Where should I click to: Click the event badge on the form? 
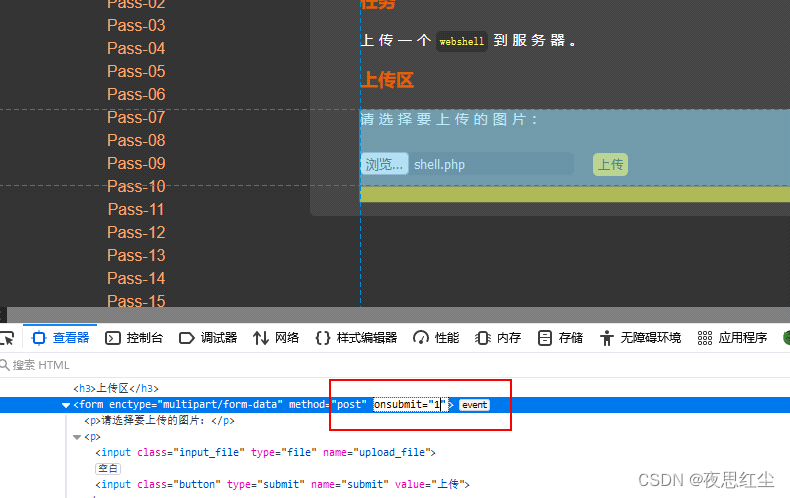pos(474,405)
